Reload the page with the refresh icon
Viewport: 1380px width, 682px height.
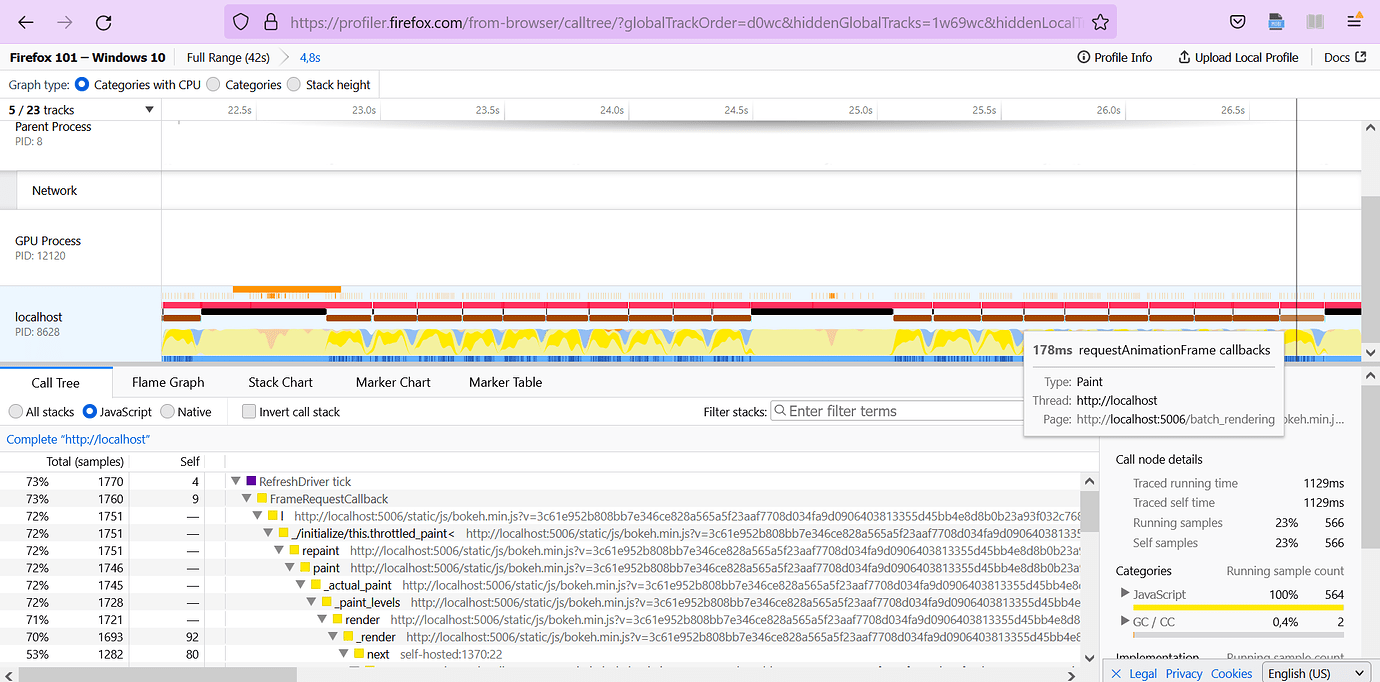coord(104,22)
